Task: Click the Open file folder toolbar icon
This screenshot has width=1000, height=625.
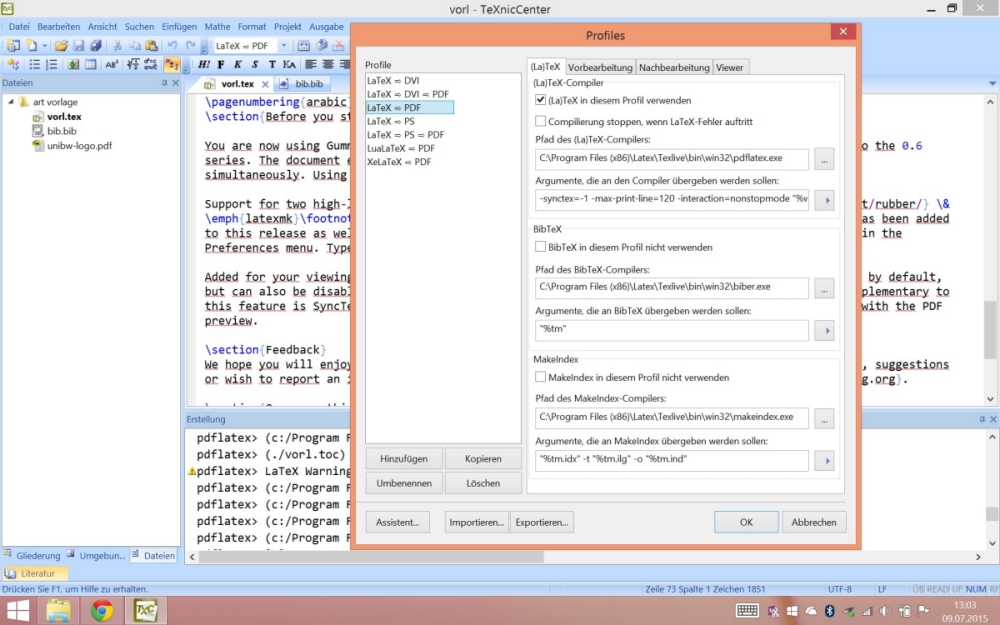Action: coord(62,46)
